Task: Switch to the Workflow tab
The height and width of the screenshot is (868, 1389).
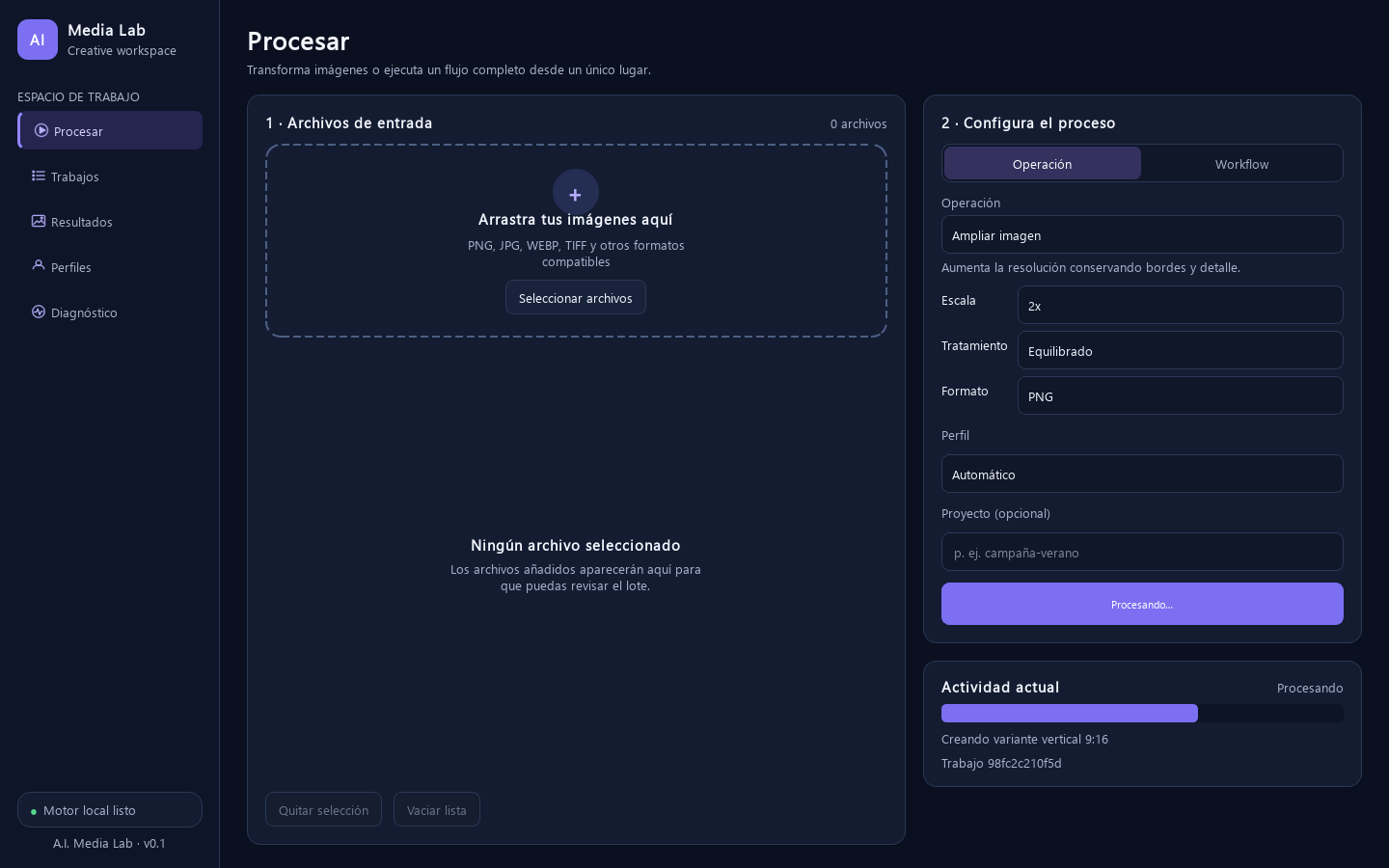Action: pos(1241,164)
